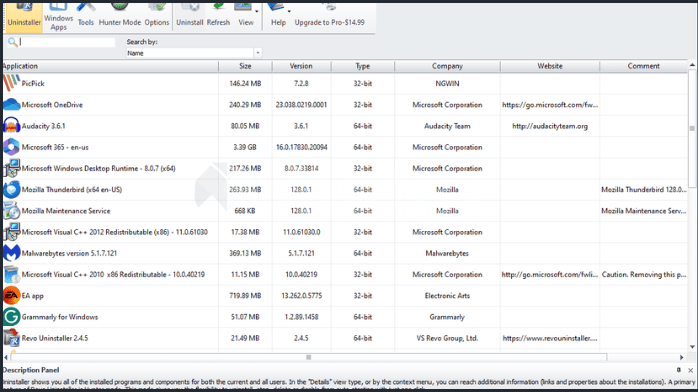Image resolution: width=698 pixels, height=392 pixels.
Task: Switch to Windows Apps view
Action: 58,17
